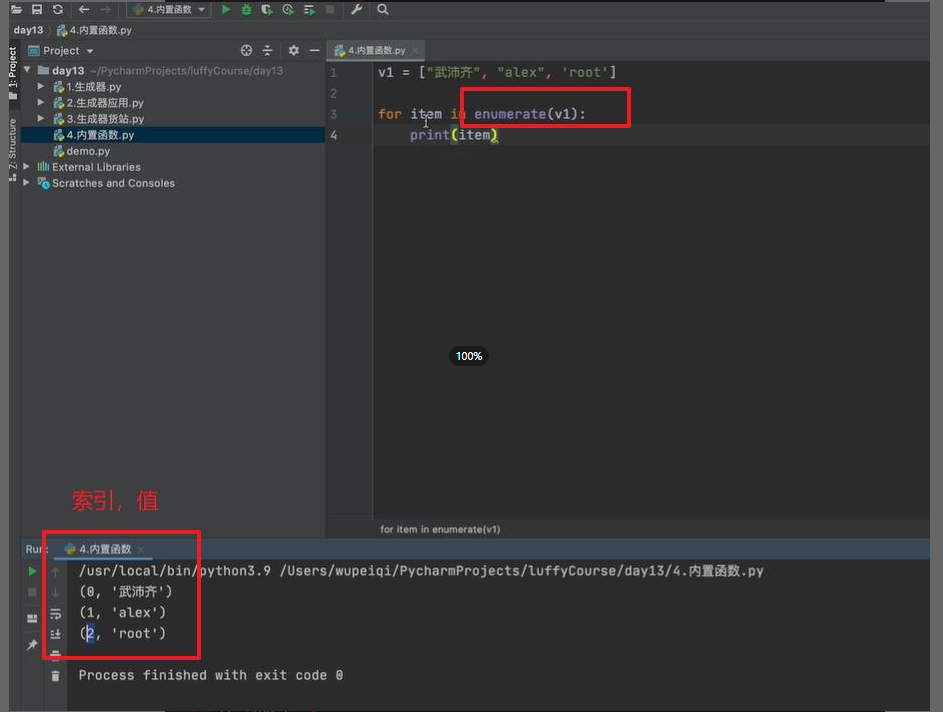Image resolution: width=943 pixels, height=712 pixels.
Task: Click 4.内置函数.py in the breadcrumb bar
Action: pos(94,30)
